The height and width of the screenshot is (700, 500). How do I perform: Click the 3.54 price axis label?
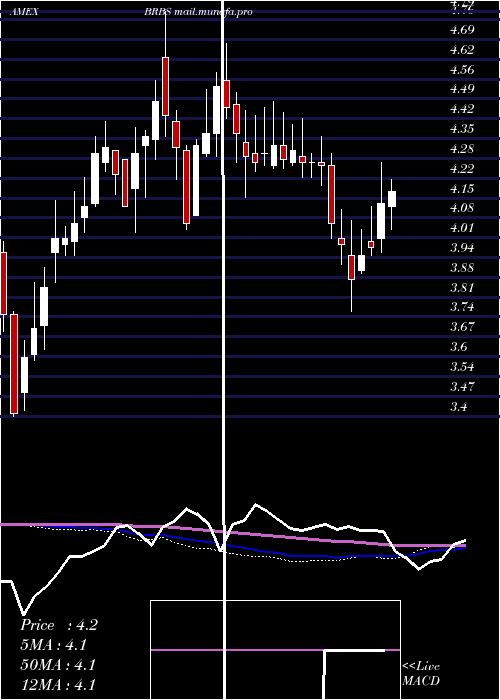click(462, 367)
